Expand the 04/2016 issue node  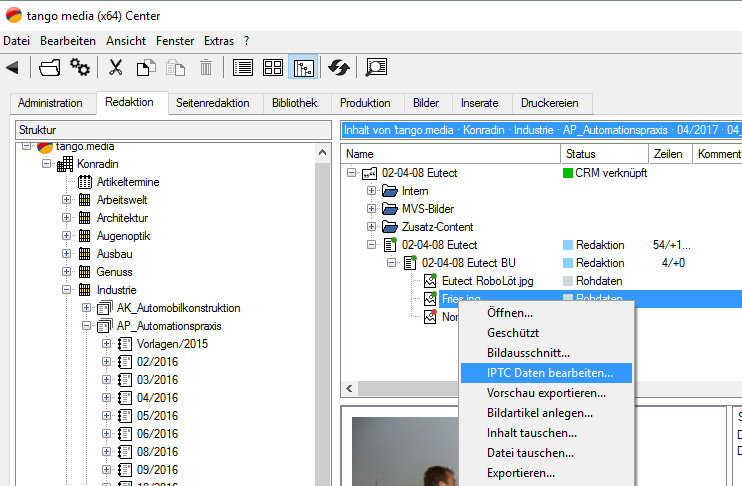107,398
